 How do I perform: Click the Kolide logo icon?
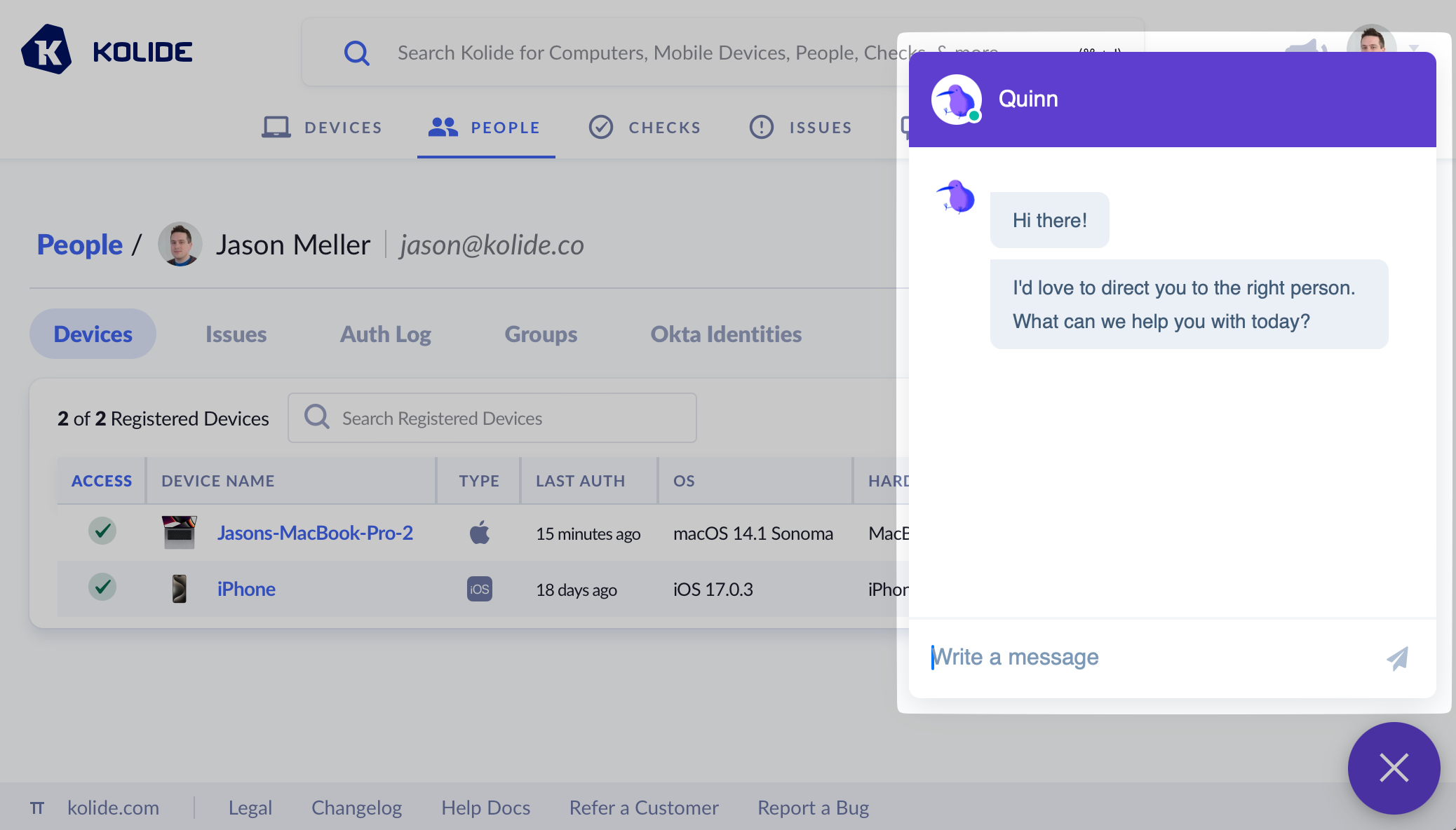46,50
